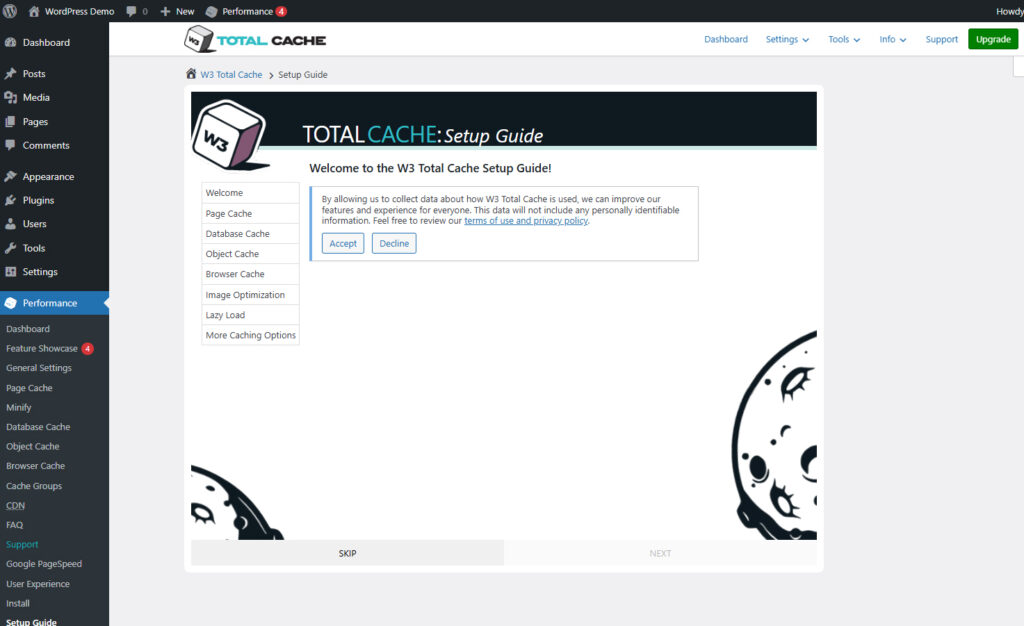
Task: Click the W3 Total Cache header logo
Action: [x=255, y=39]
